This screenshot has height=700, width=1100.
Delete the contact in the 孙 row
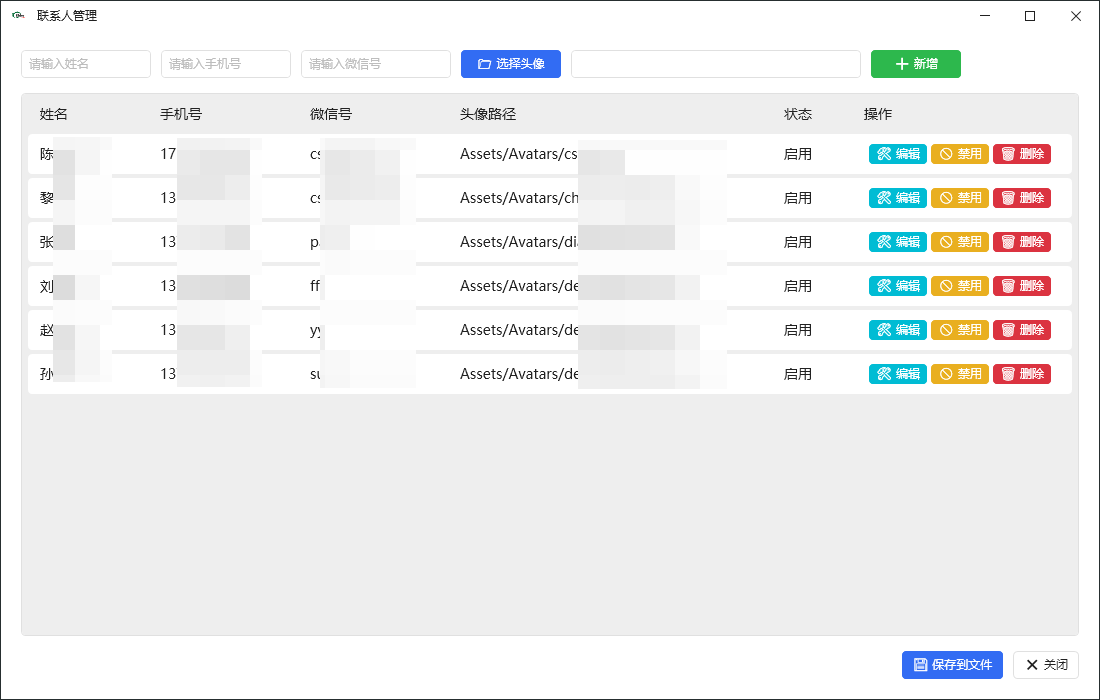pyautogui.click(x=1022, y=374)
